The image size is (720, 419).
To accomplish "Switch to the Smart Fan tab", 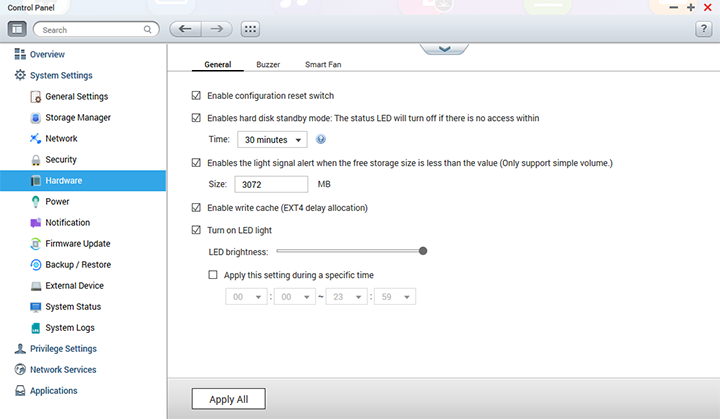I will 321,64.
